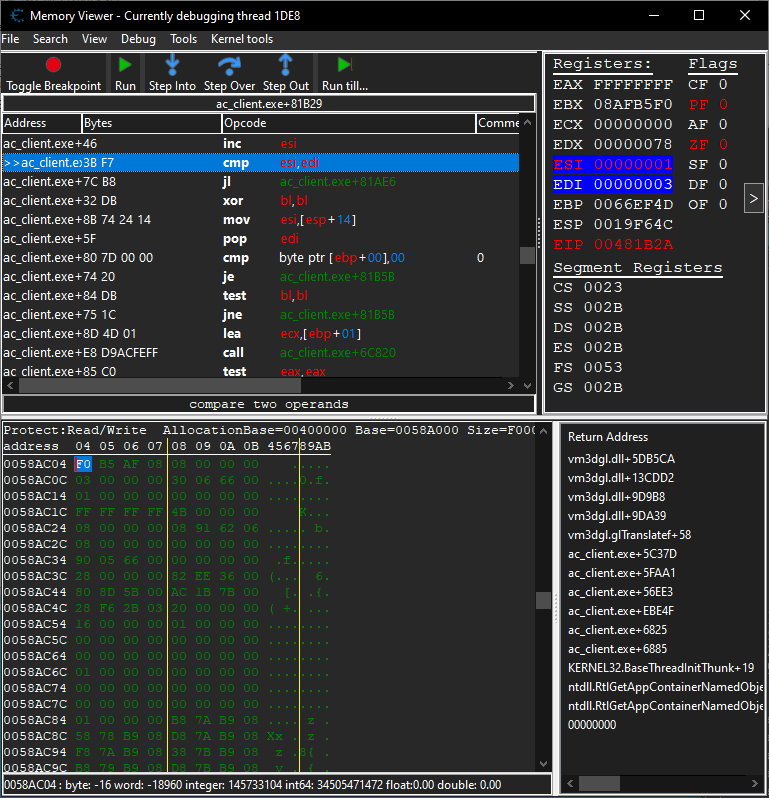Expand the extra registers panel arrow
769x798 pixels.
pyautogui.click(x=754, y=198)
